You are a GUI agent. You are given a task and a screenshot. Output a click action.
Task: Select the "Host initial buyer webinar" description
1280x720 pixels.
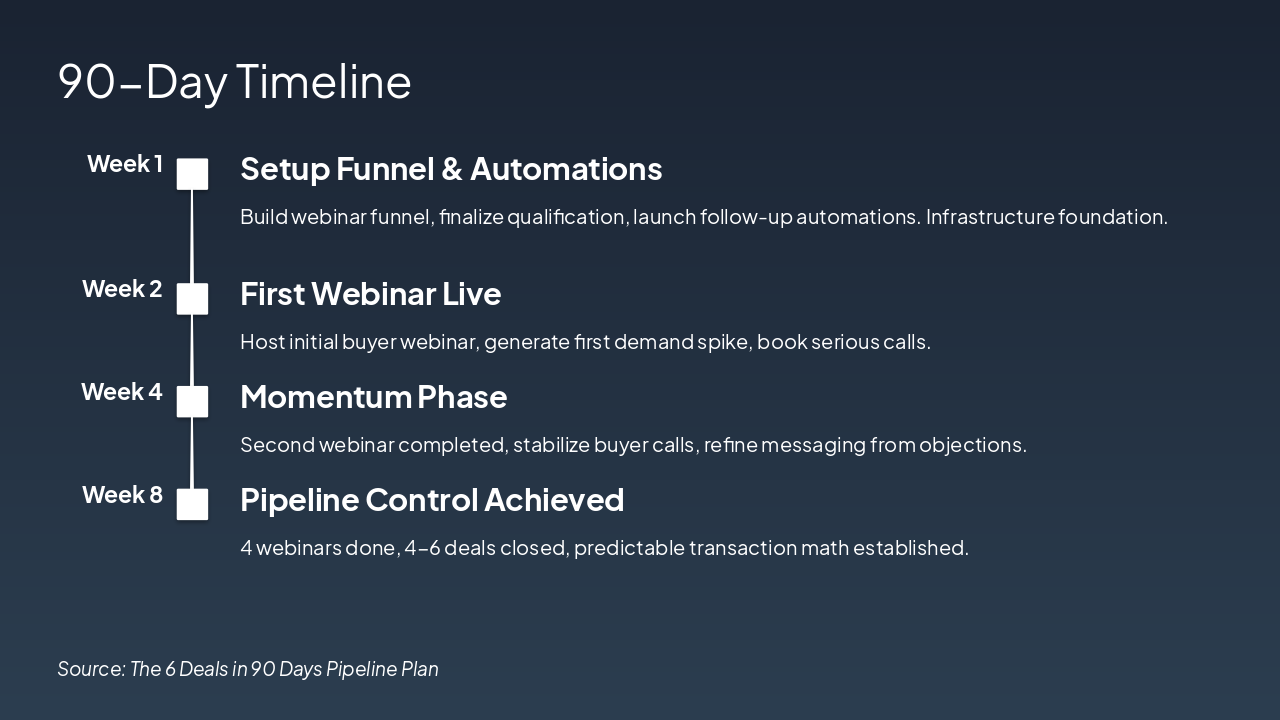585,342
